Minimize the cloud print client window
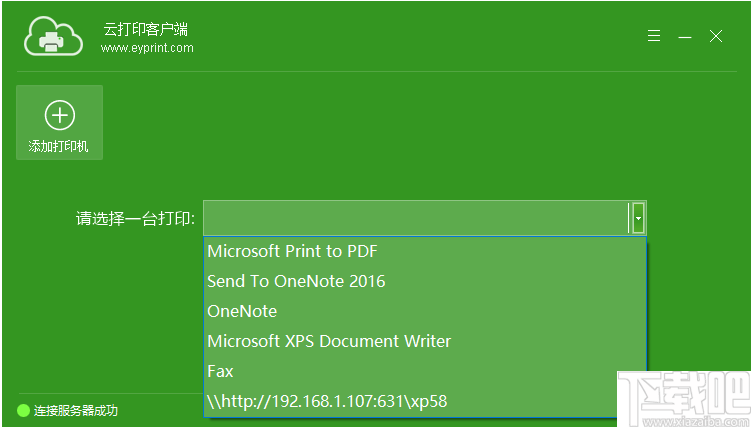753x427 pixels. pyautogui.click(x=685, y=37)
